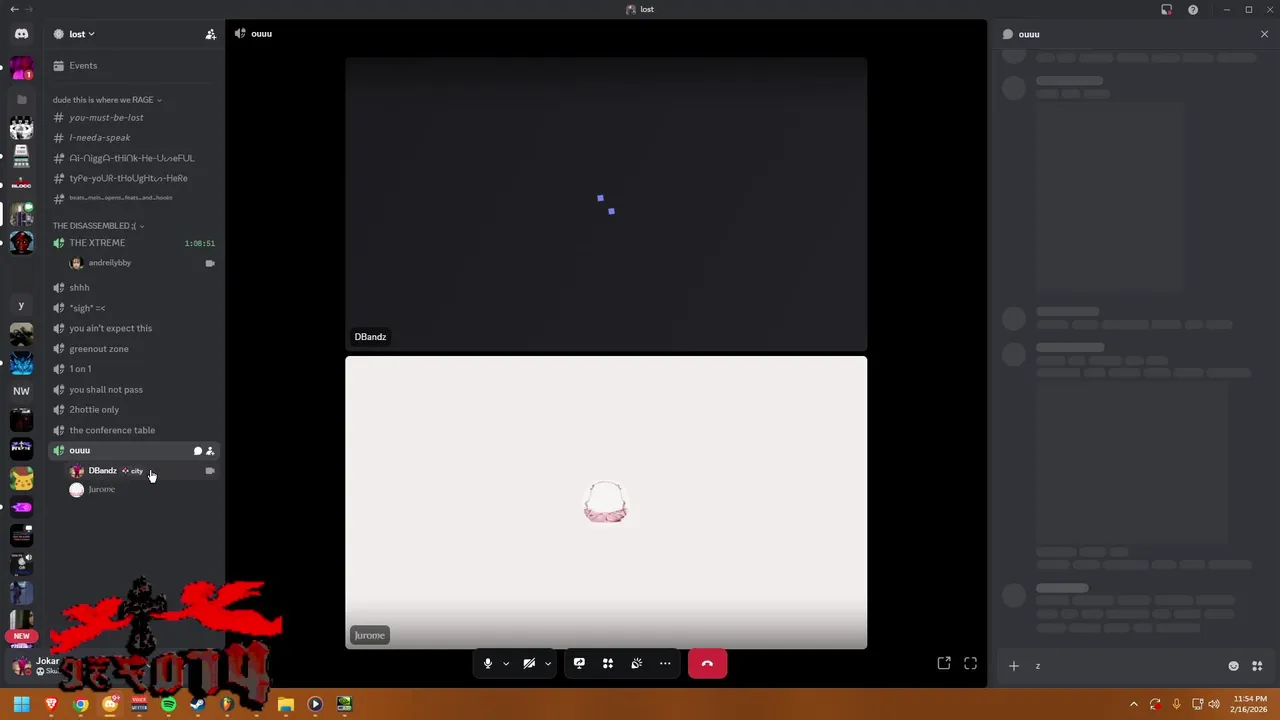Open Pikachu avatar server
Screen dimensions: 1280x720
click(x=21, y=480)
